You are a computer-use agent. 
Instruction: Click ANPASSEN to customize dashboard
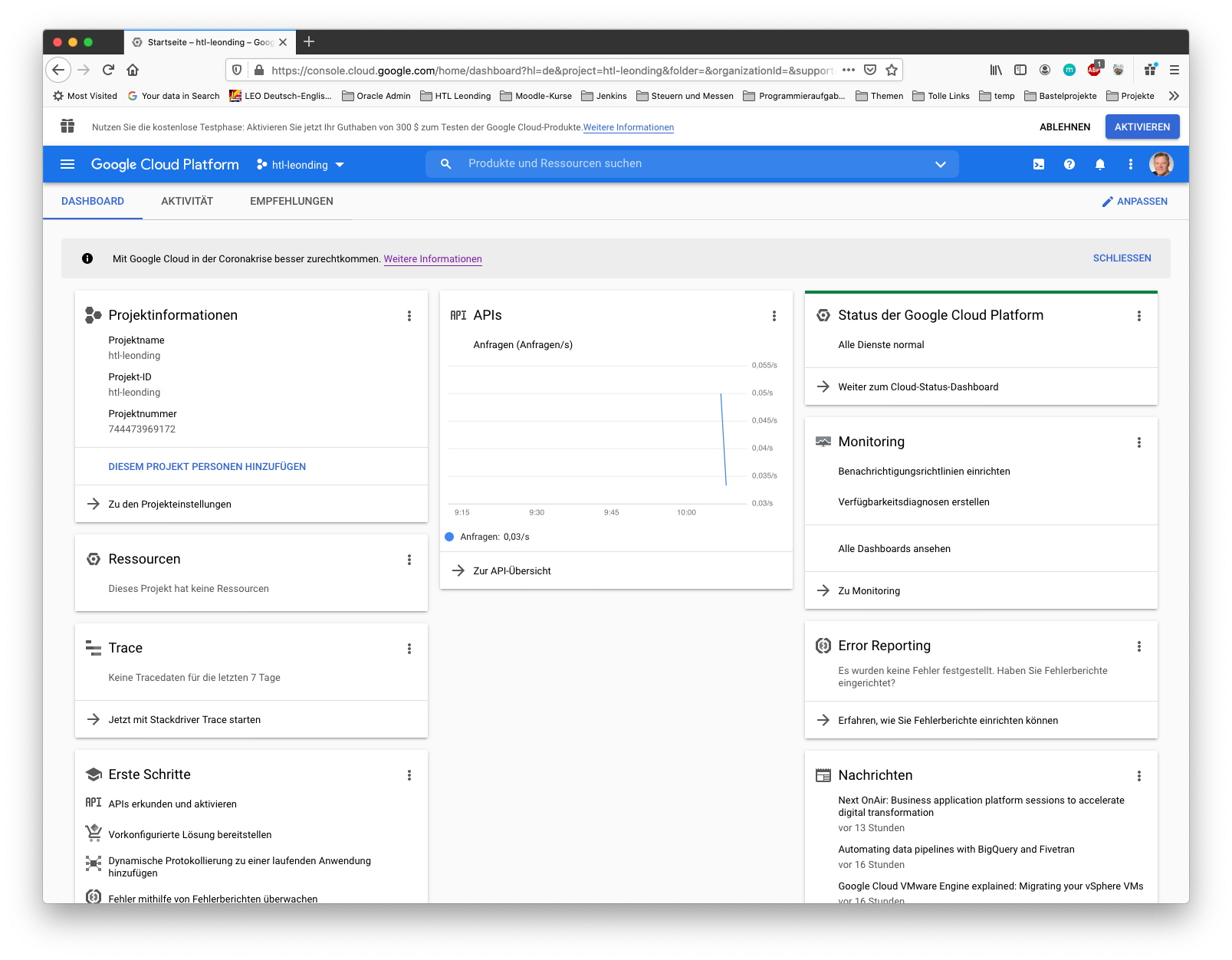(x=1135, y=202)
